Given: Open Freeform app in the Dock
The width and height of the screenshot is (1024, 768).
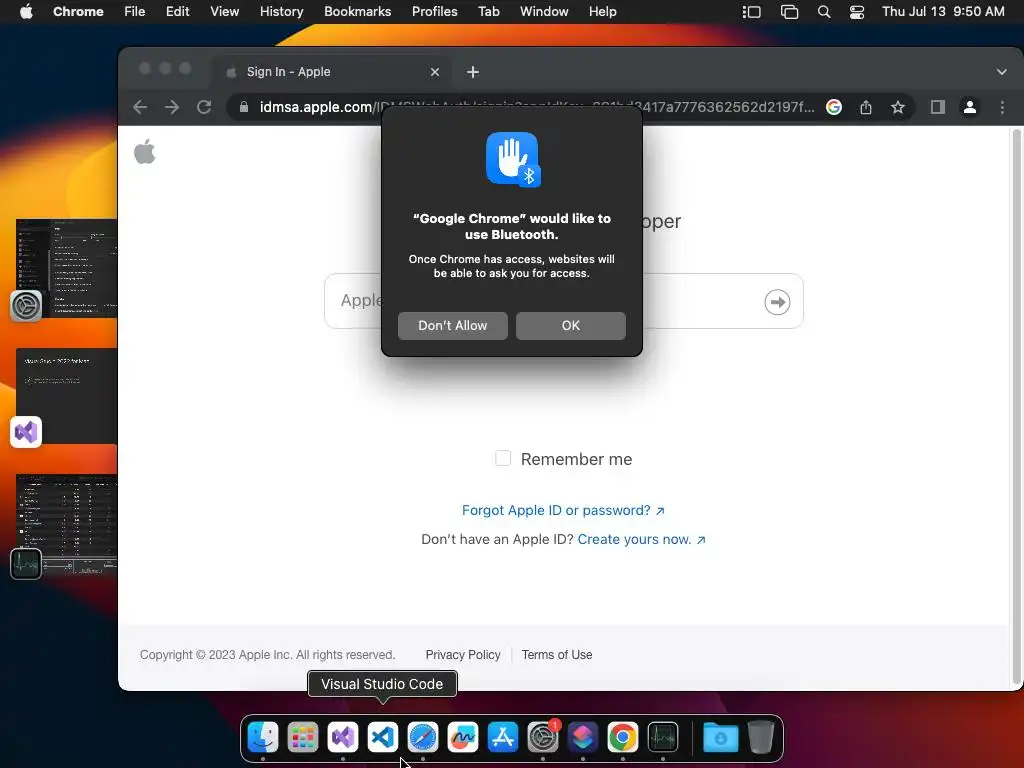Looking at the screenshot, I should pos(462,737).
